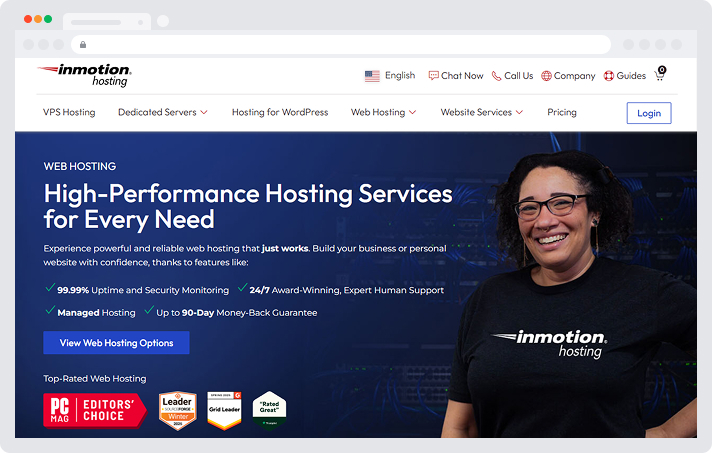Go to the Pricing page
This screenshot has height=453, width=712.
(x=562, y=112)
